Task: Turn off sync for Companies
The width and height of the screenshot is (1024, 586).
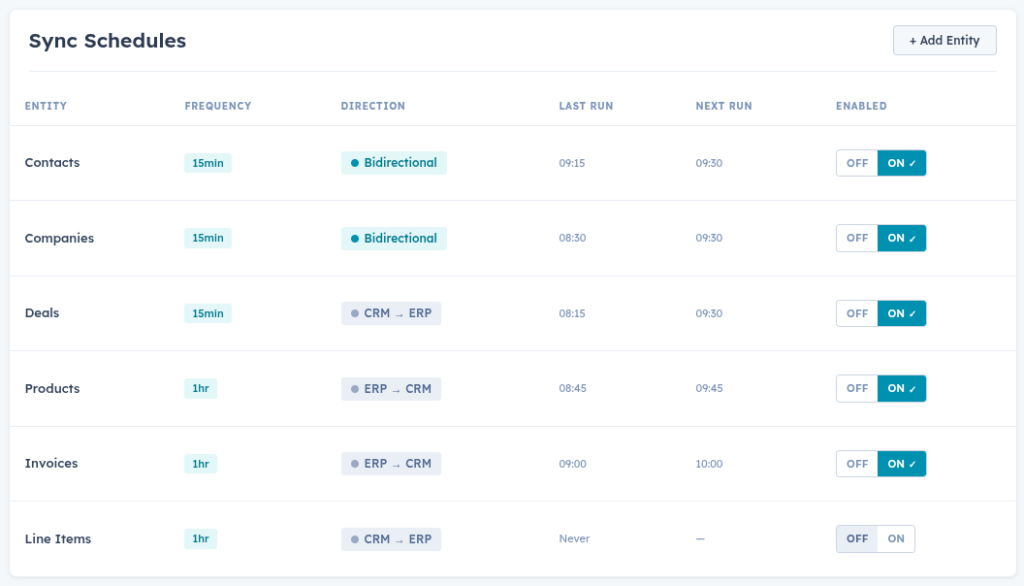Action: (857, 238)
